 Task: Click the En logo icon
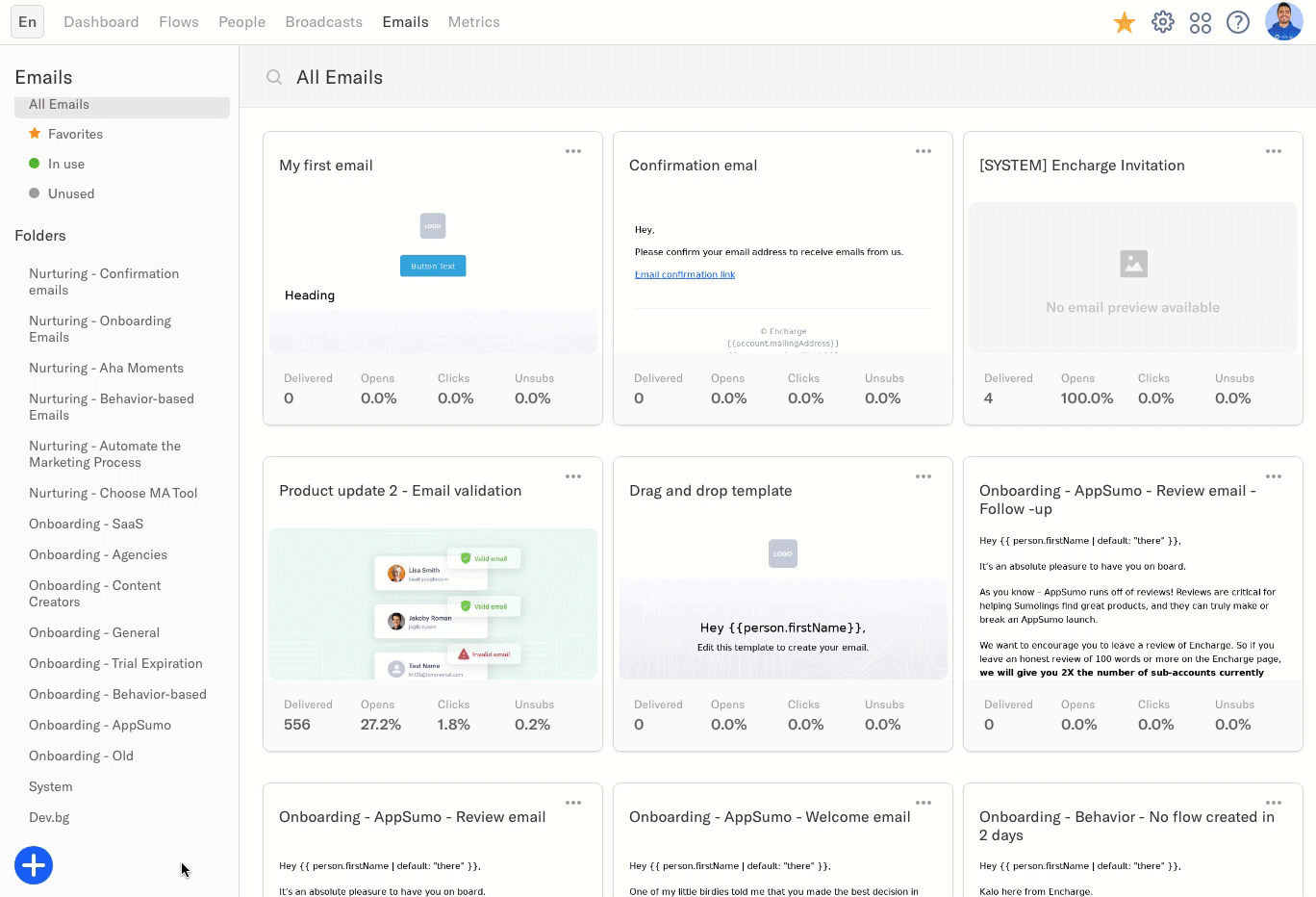click(x=28, y=21)
